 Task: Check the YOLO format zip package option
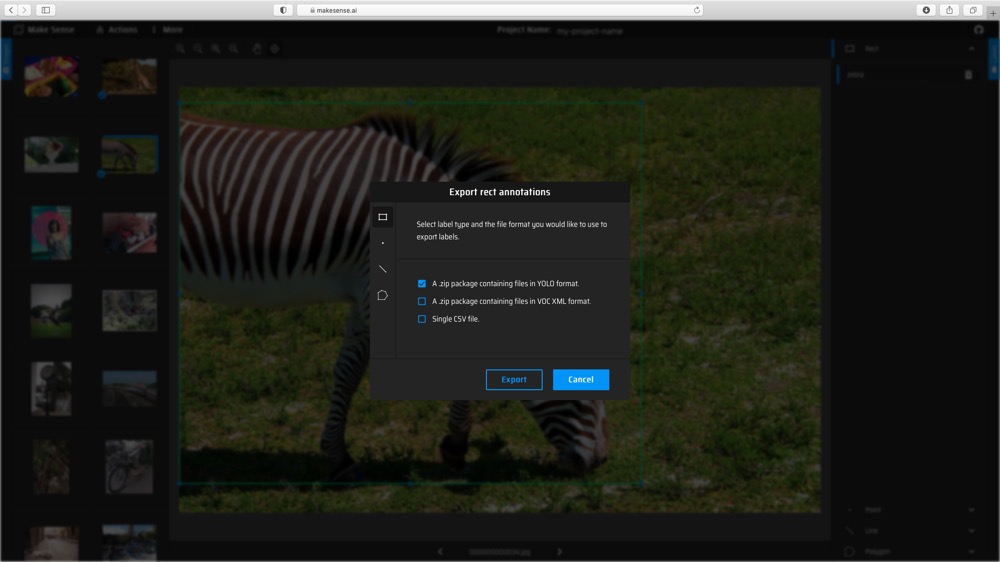click(422, 284)
